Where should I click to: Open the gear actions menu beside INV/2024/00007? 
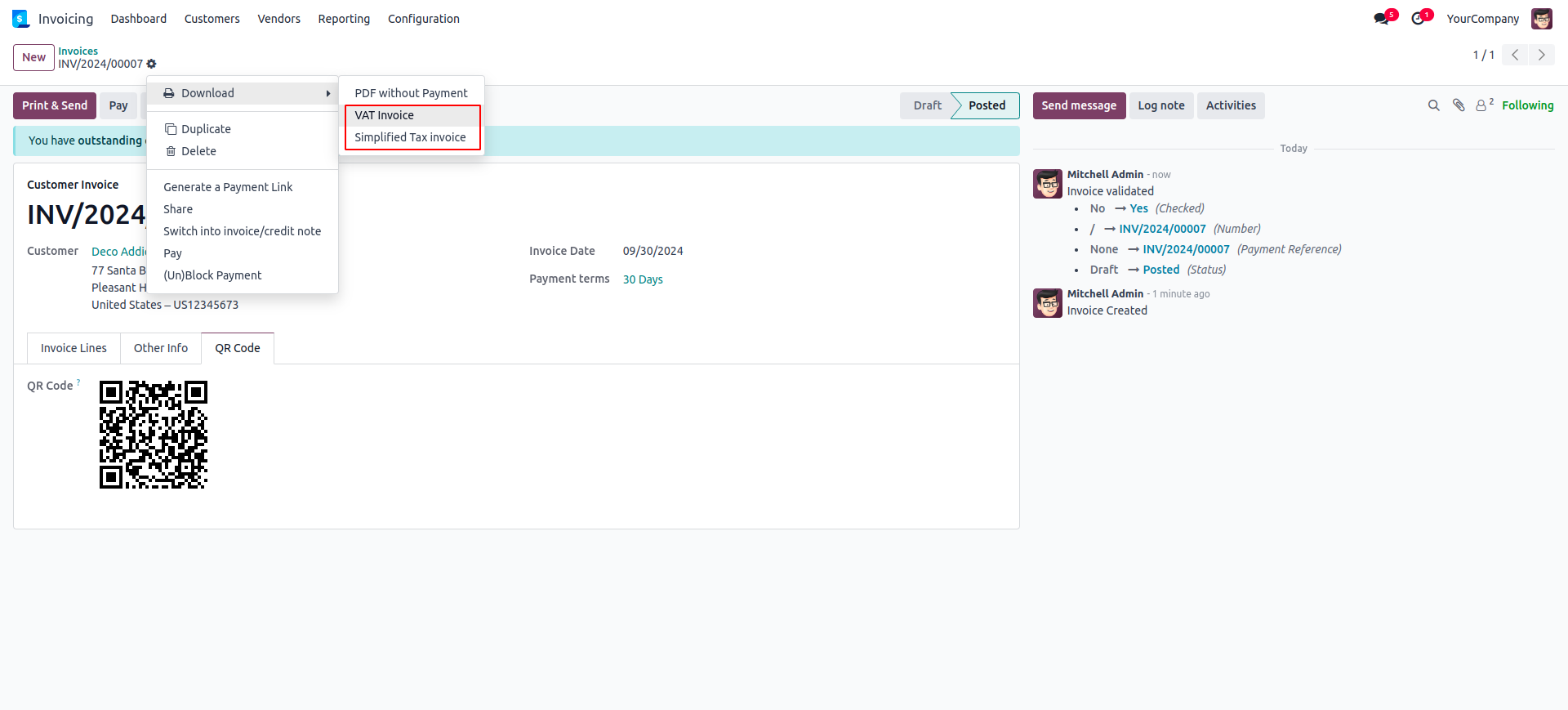(151, 64)
